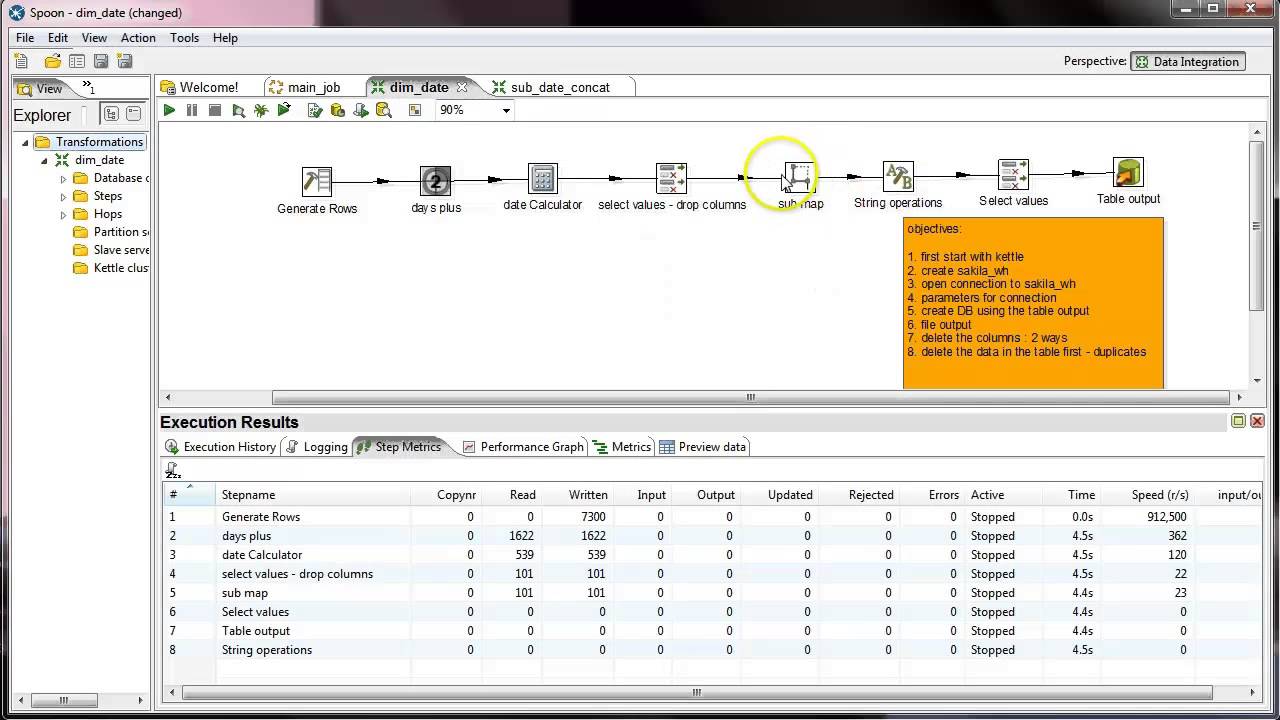Replay the transformation
Image resolution: width=1280 pixels, height=720 pixels.
[284, 110]
